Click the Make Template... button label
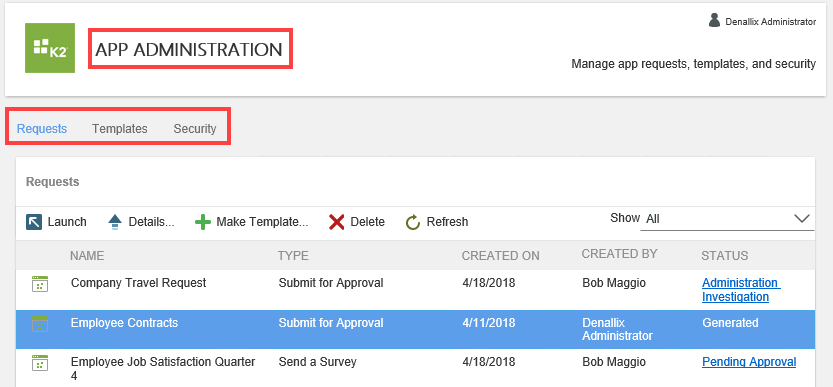 coord(262,222)
